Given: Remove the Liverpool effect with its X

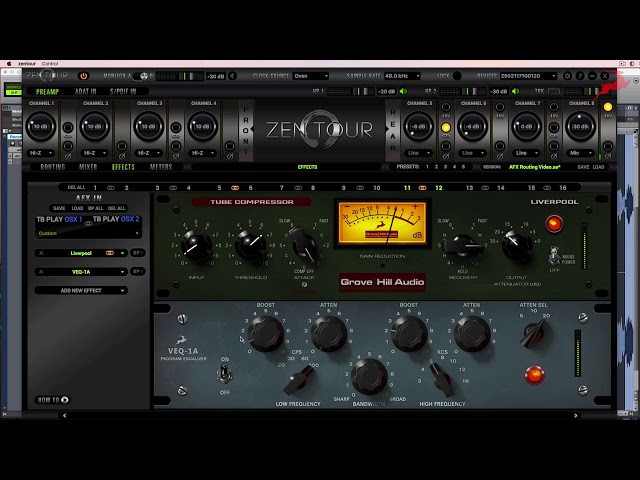Looking at the screenshot, I should (x=41, y=253).
